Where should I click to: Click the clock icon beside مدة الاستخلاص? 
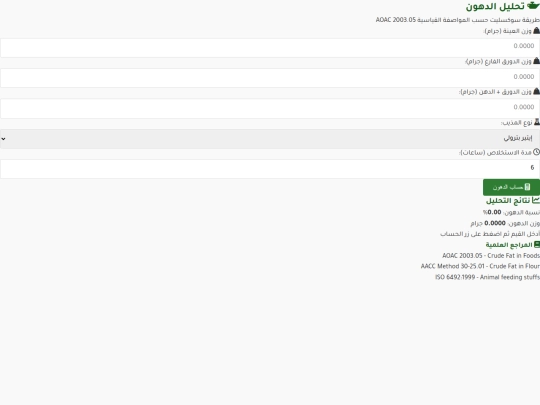[x=536, y=152]
